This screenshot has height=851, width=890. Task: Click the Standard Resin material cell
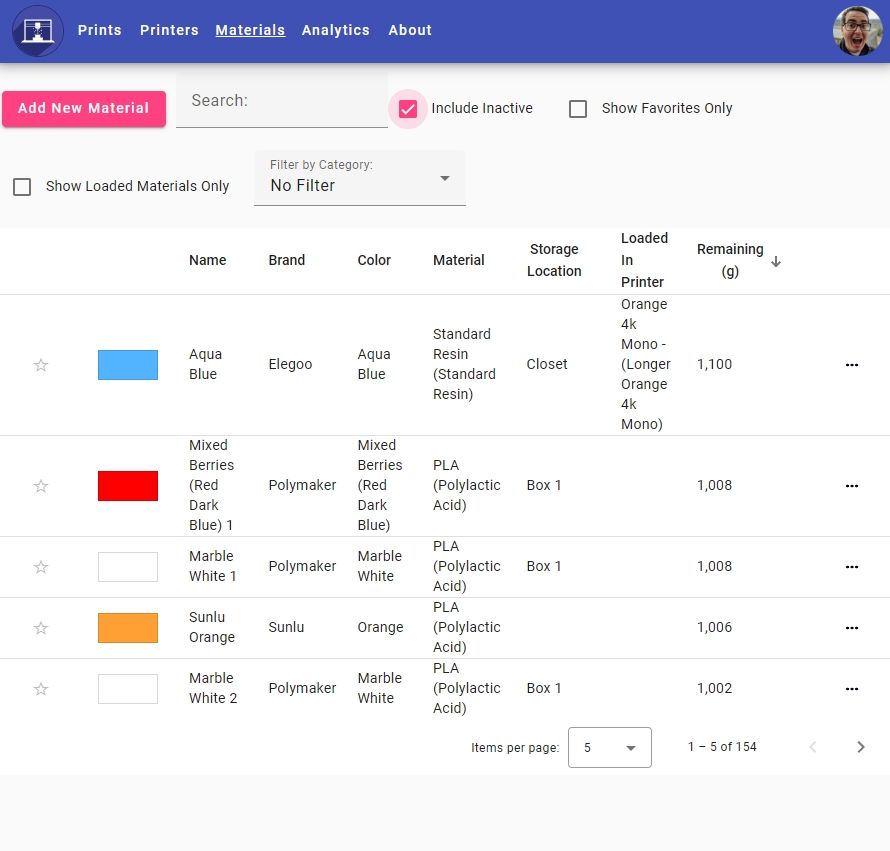(x=464, y=364)
